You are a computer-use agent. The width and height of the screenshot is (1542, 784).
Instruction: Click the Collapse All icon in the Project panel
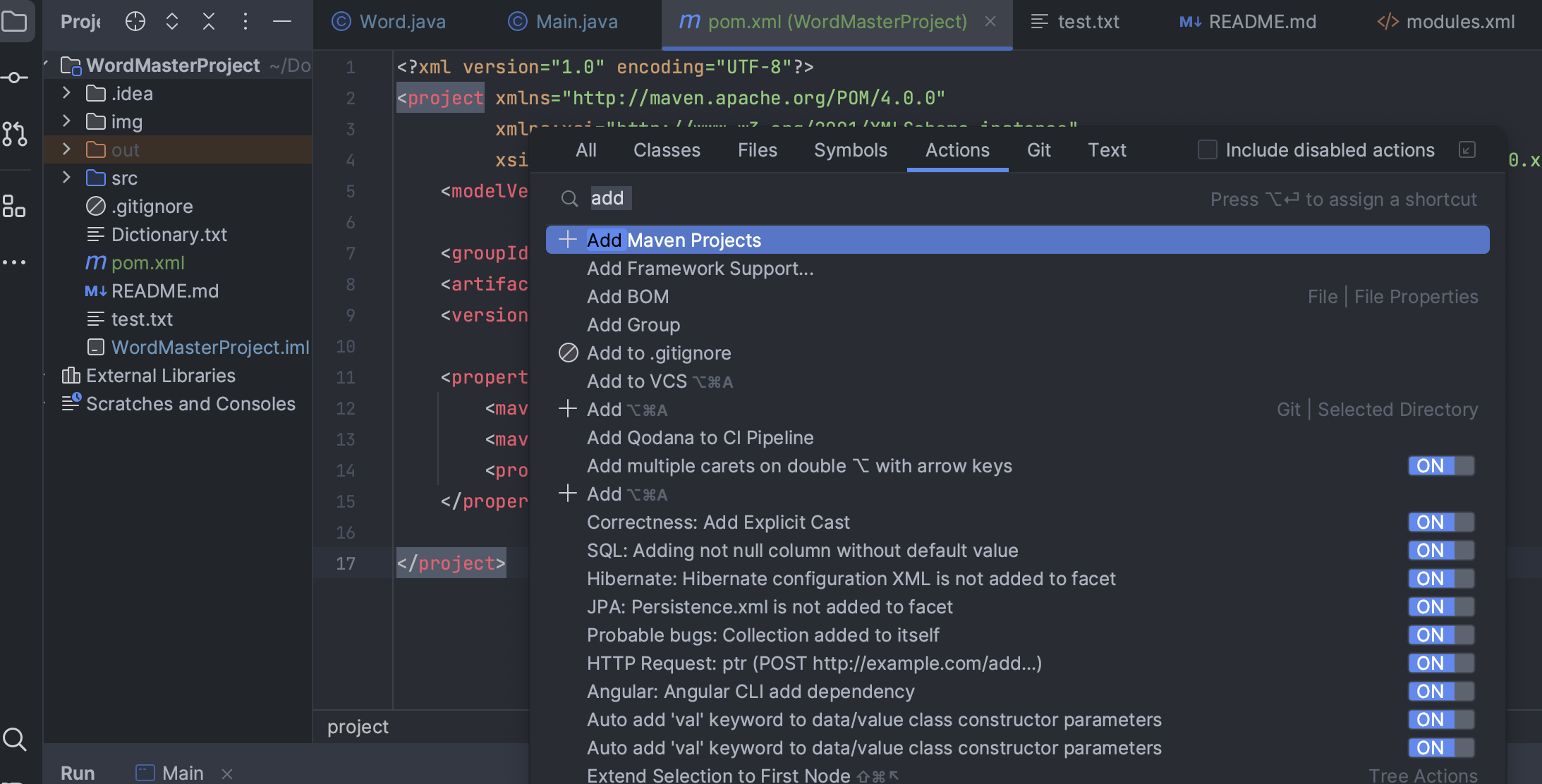tap(209, 22)
